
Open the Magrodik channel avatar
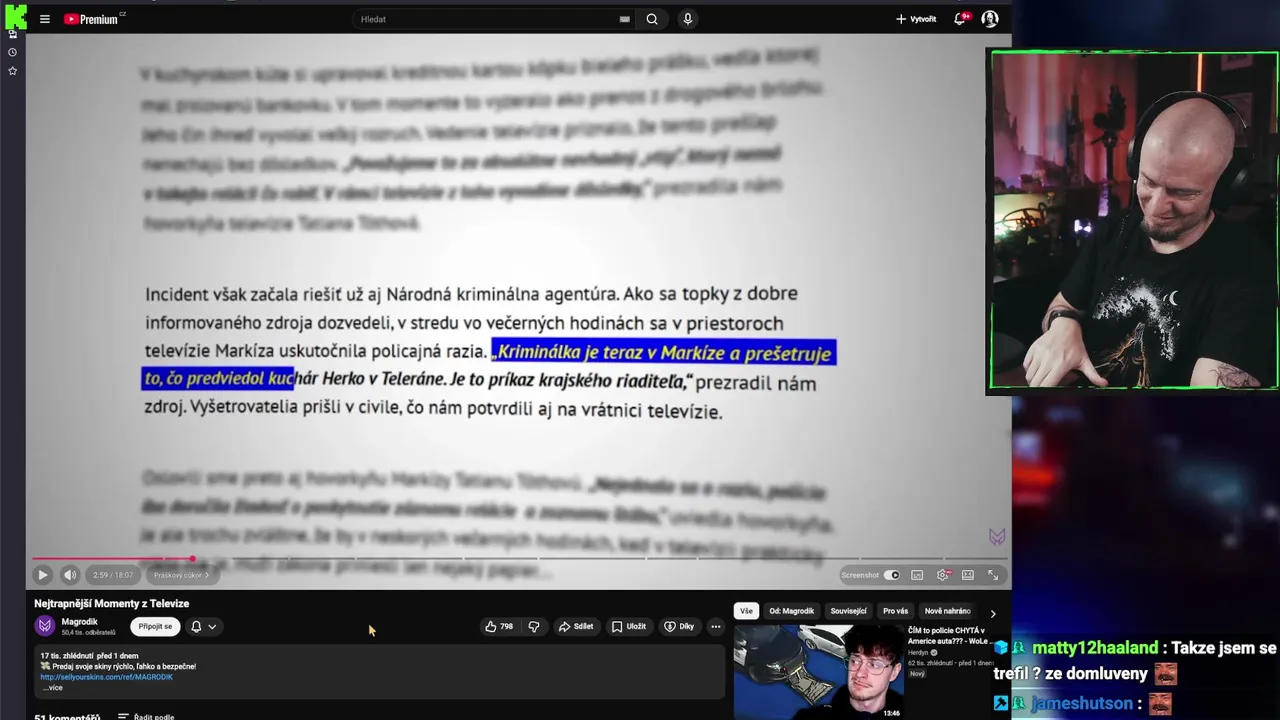pyautogui.click(x=45, y=626)
